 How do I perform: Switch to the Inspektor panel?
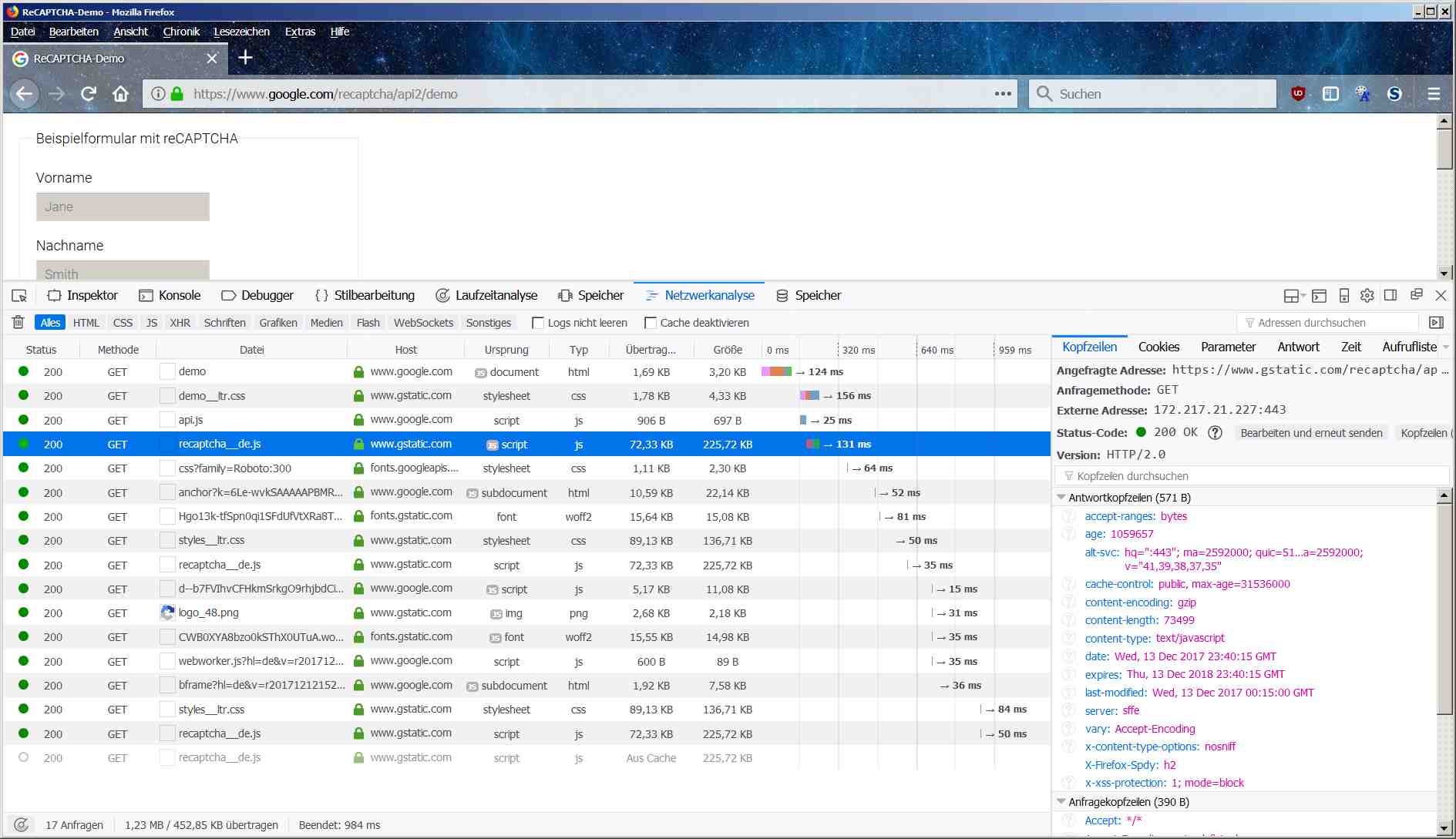[82, 296]
